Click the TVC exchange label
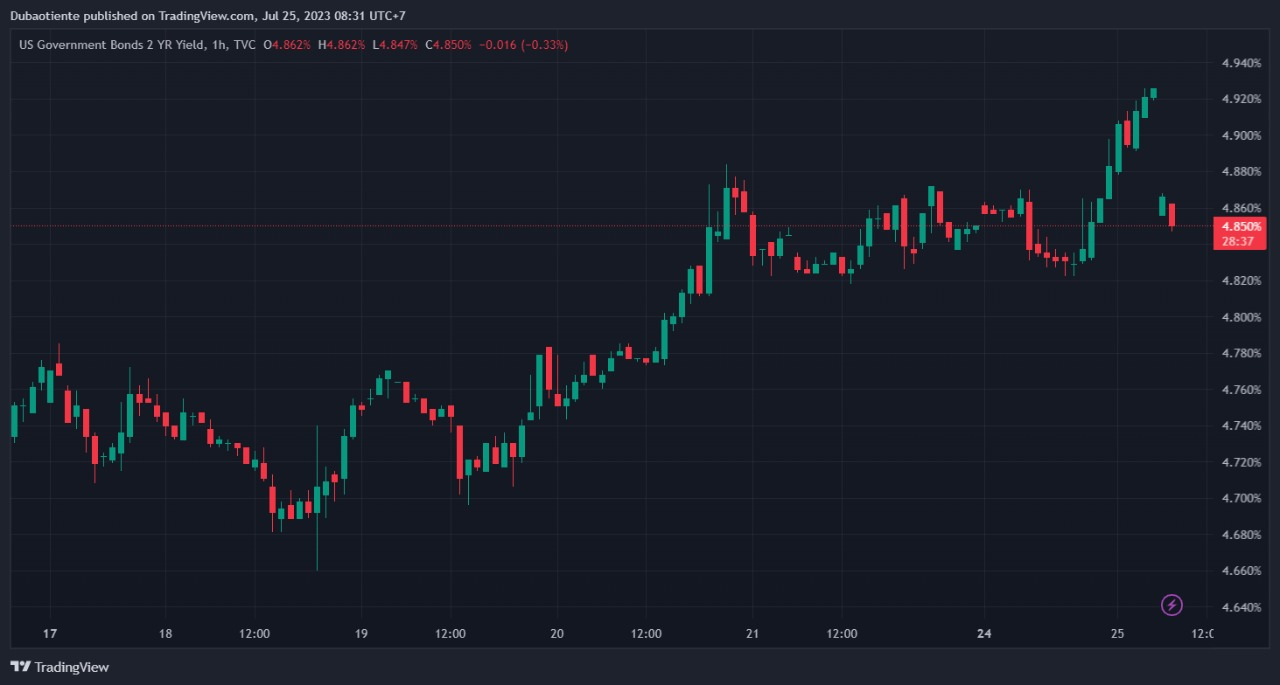 tap(244, 45)
